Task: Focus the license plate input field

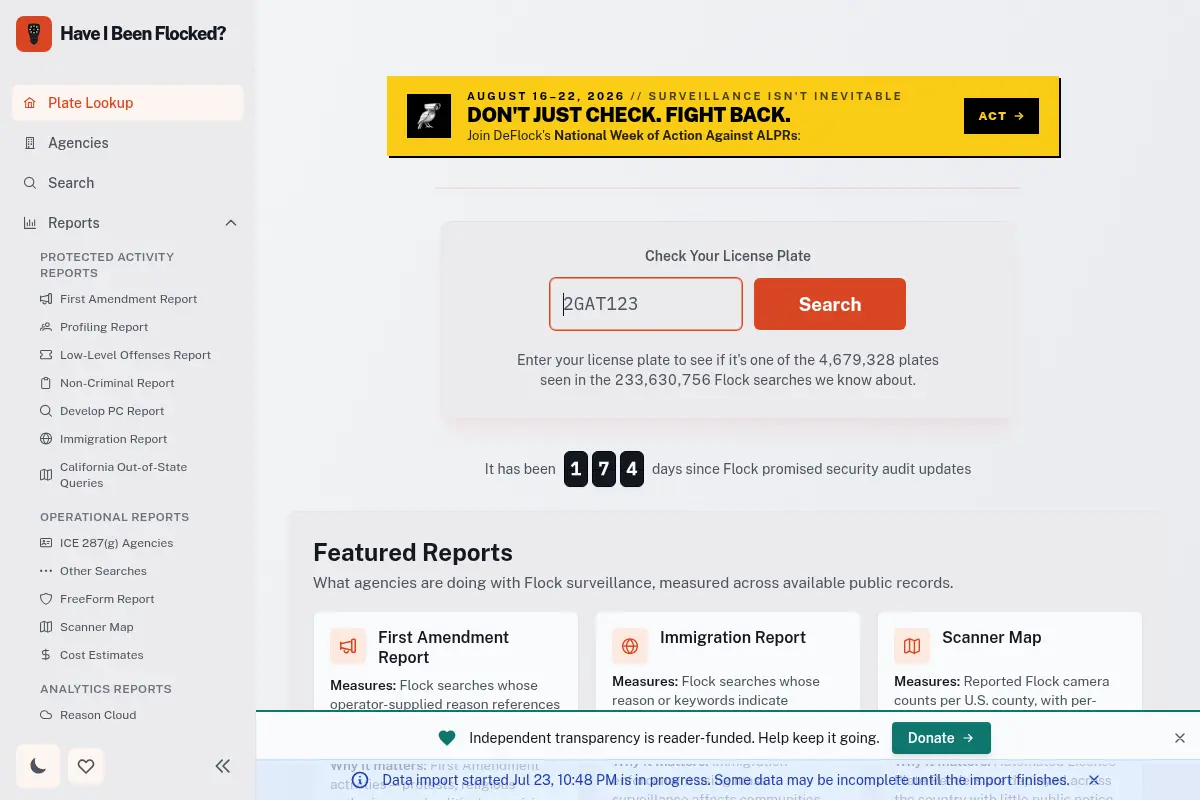Action: [646, 304]
